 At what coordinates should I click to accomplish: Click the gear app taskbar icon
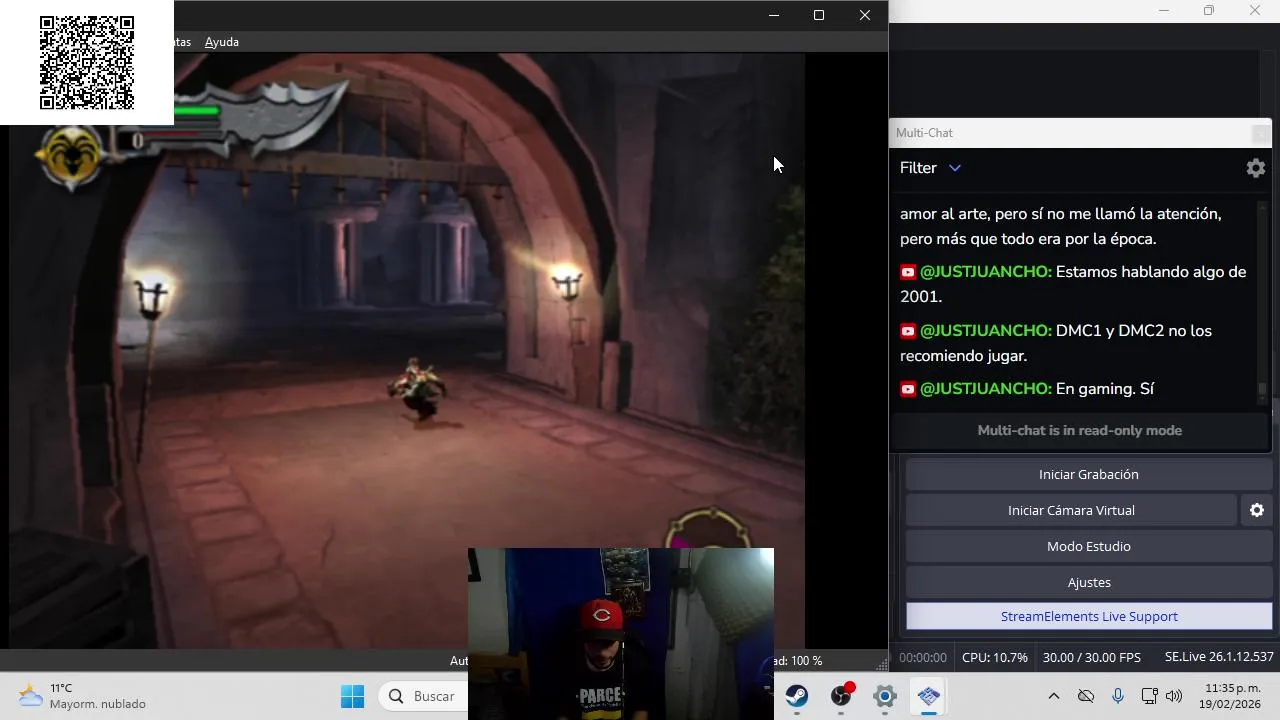tap(885, 696)
